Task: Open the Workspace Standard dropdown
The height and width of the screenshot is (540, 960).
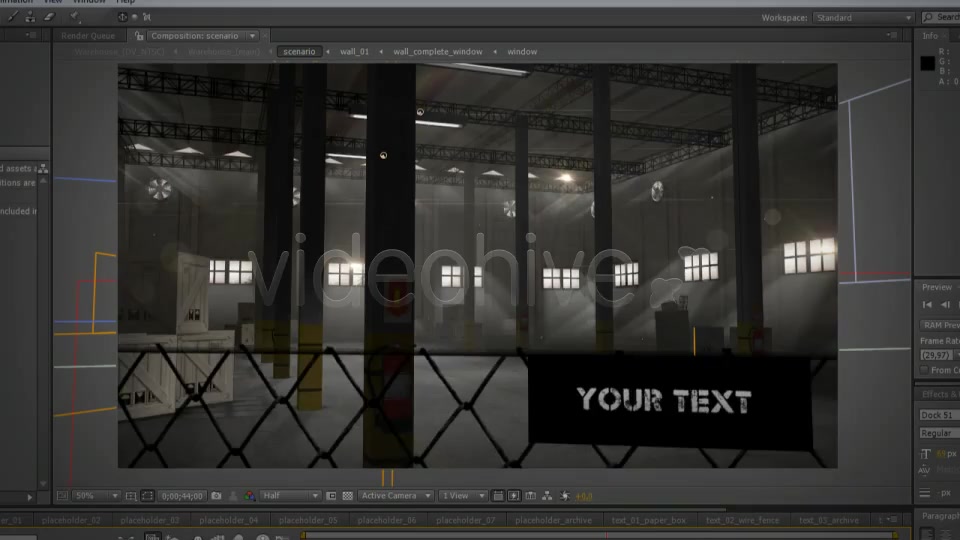Action: coord(863,18)
